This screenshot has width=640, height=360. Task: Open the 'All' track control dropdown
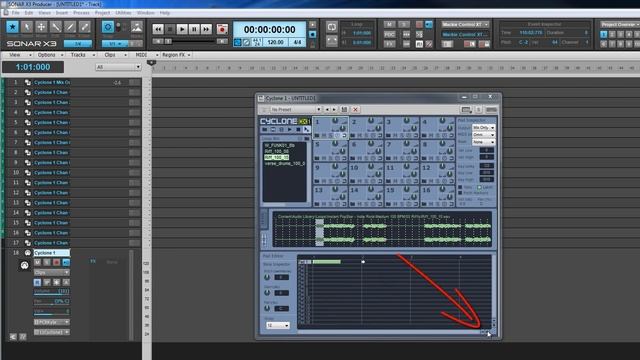coord(118,67)
